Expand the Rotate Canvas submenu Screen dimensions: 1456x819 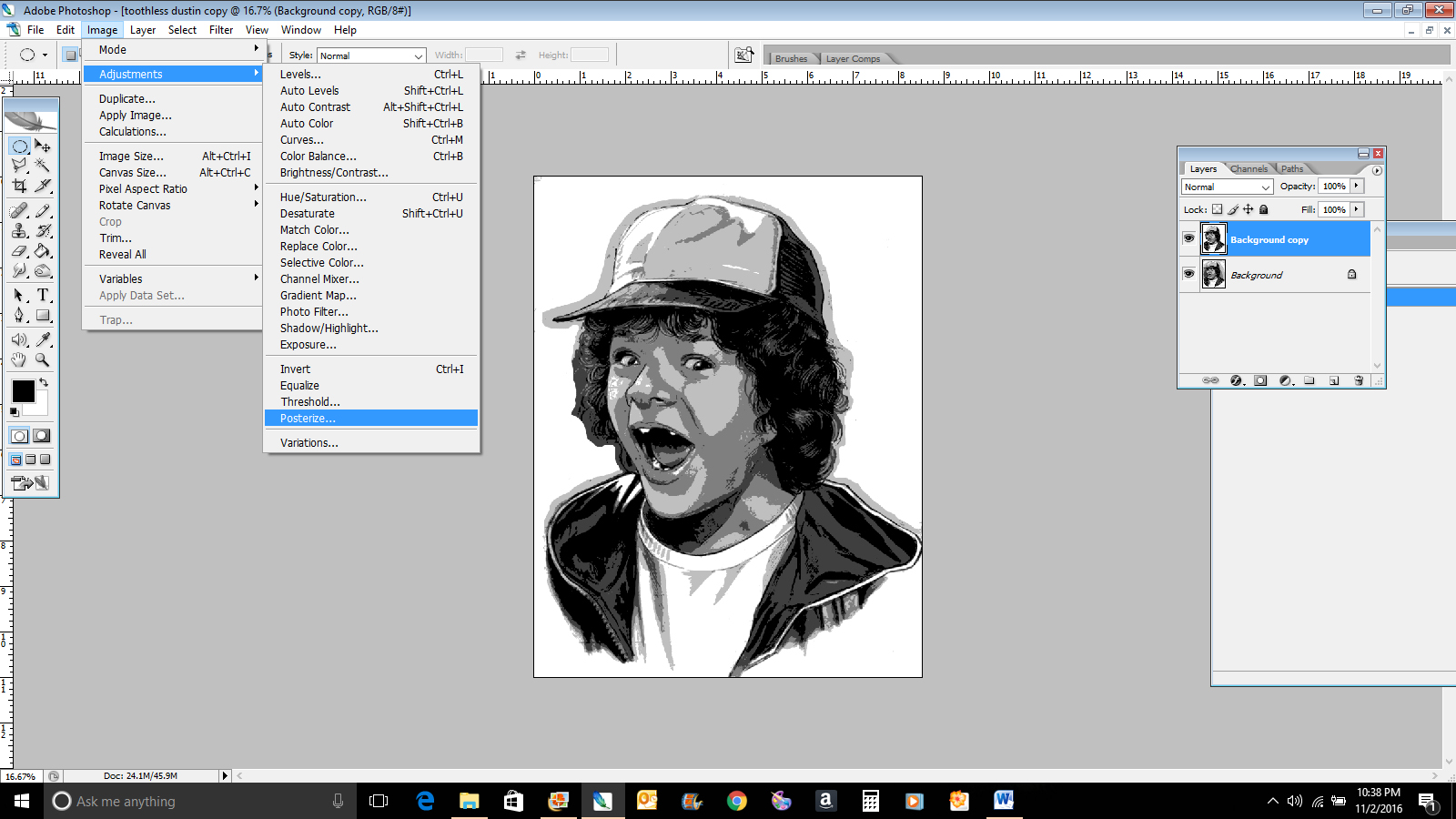pos(171,206)
